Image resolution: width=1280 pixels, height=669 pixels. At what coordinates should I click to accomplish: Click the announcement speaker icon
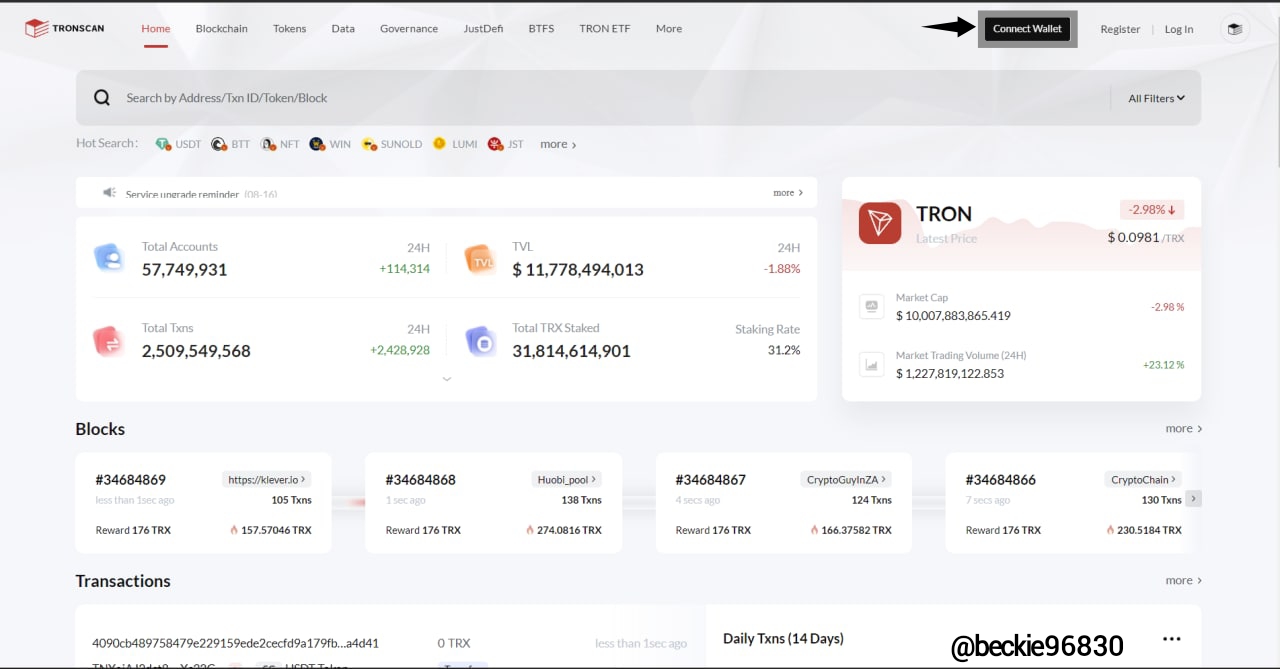[110, 193]
